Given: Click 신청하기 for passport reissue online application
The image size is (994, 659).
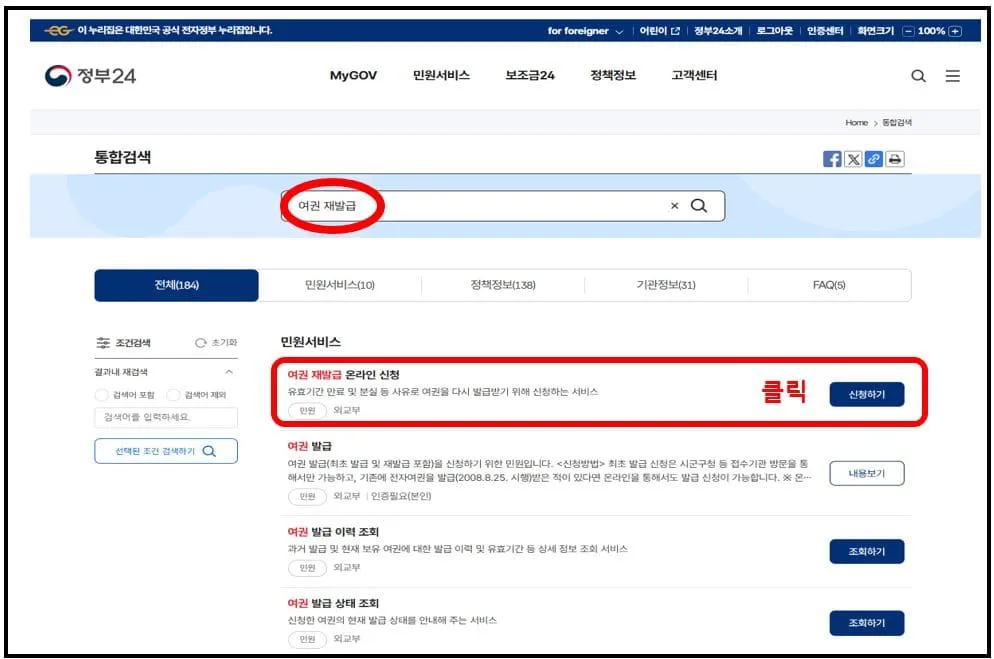Looking at the screenshot, I should click(866, 394).
